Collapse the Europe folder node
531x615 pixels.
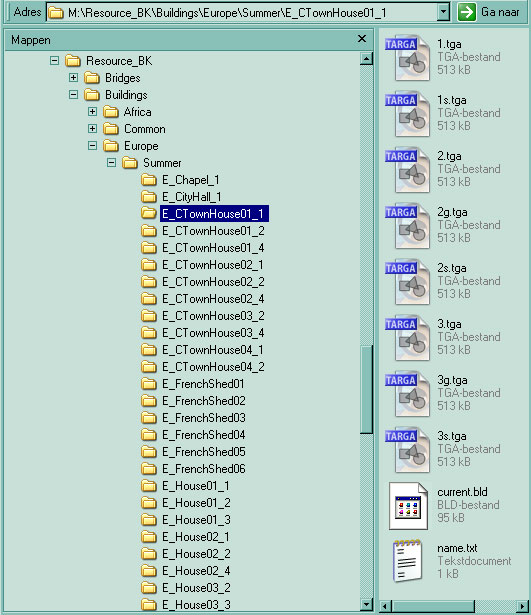point(93,146)
